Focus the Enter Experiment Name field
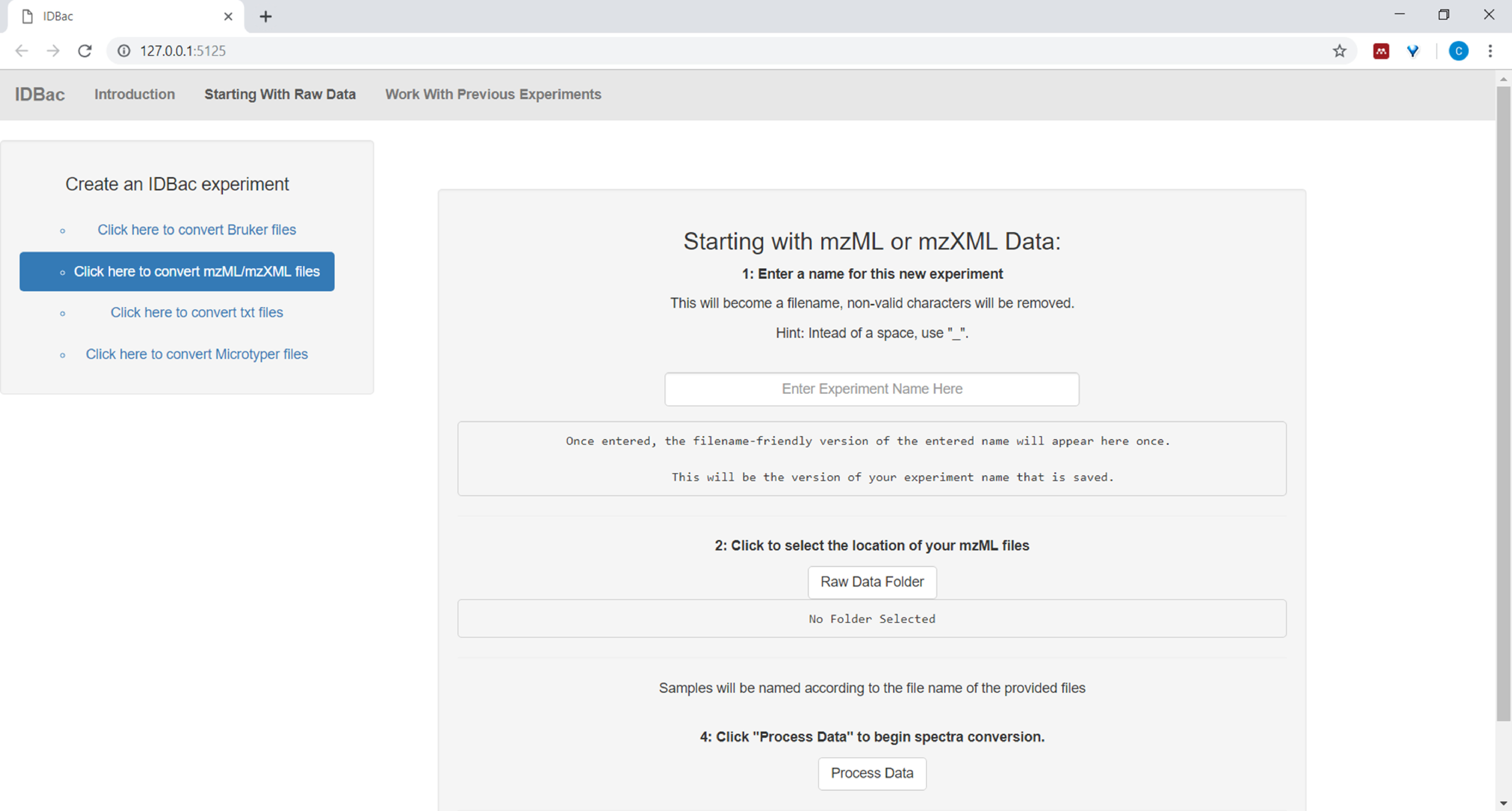Viewport: 1512px width, 811px height. coord(871,389)
